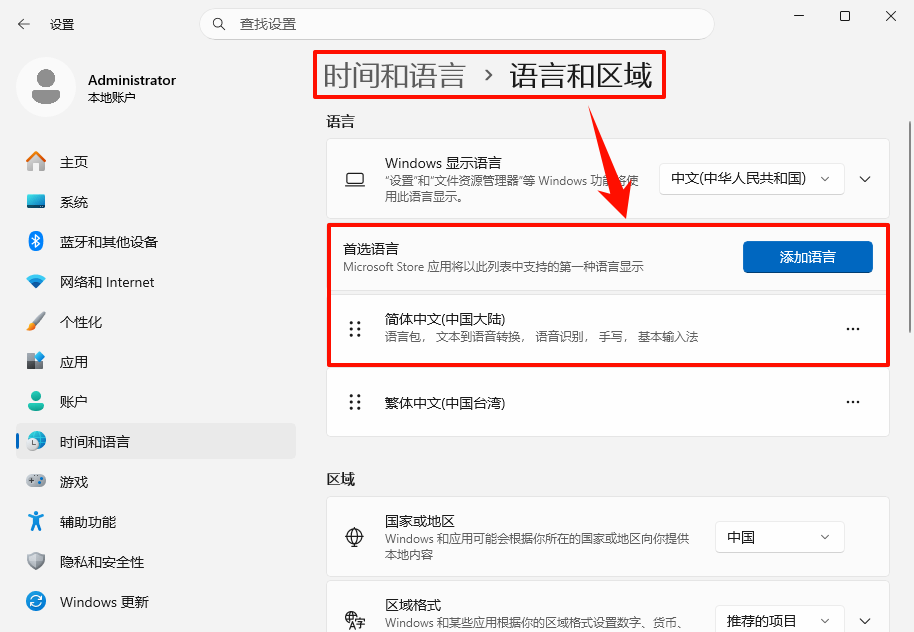This screenshot has width=914, height=632.
Task: Click the 区域格式 icon
Action: [x=354, y=620]
